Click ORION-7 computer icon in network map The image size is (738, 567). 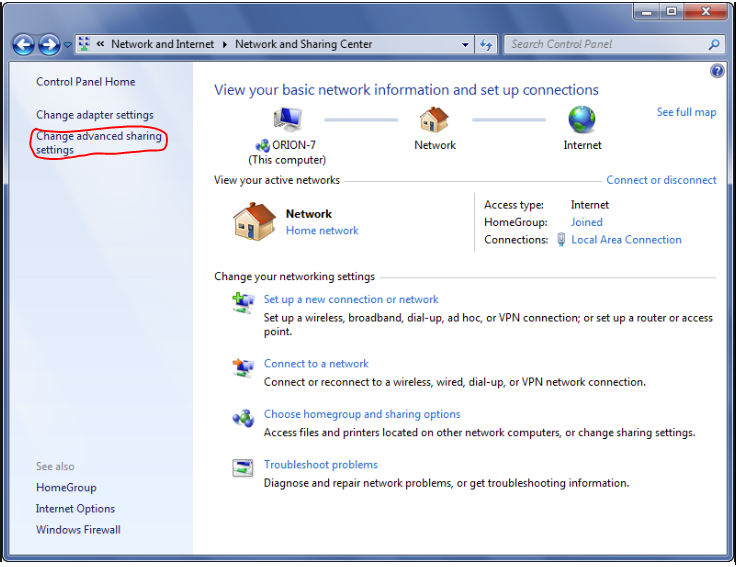[x=288, y=119]
